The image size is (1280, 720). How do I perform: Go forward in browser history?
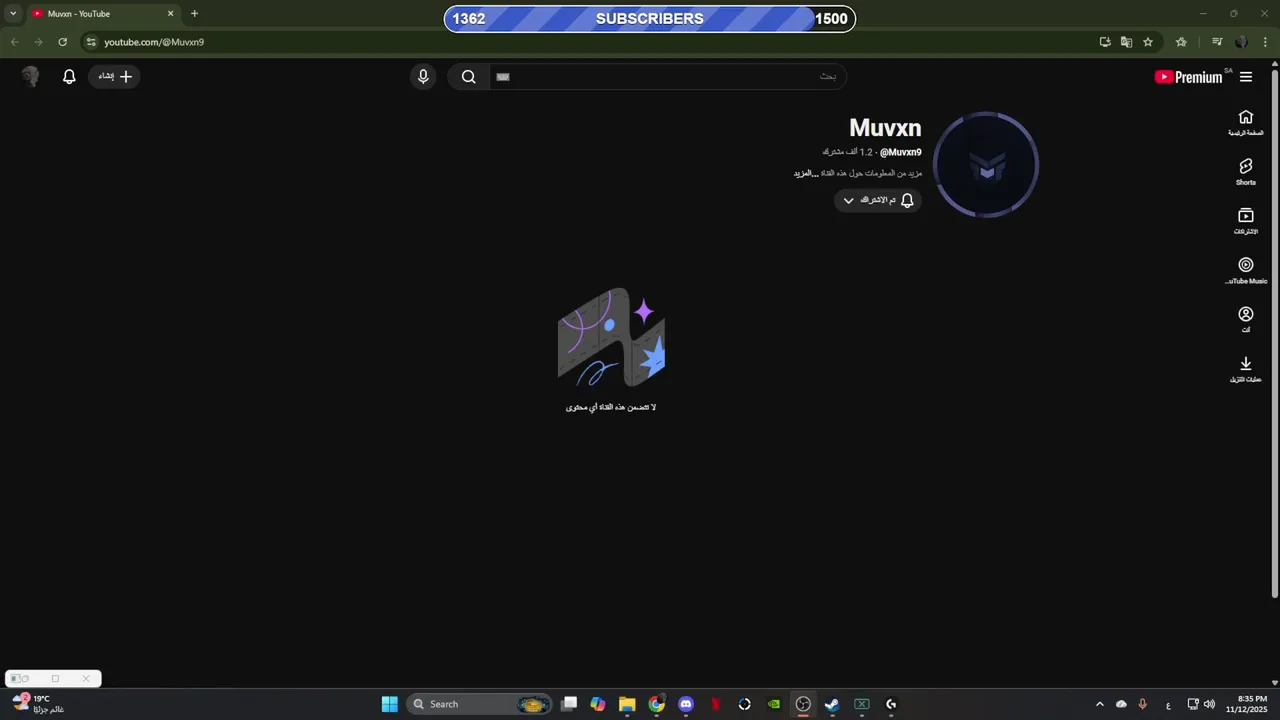38,42
